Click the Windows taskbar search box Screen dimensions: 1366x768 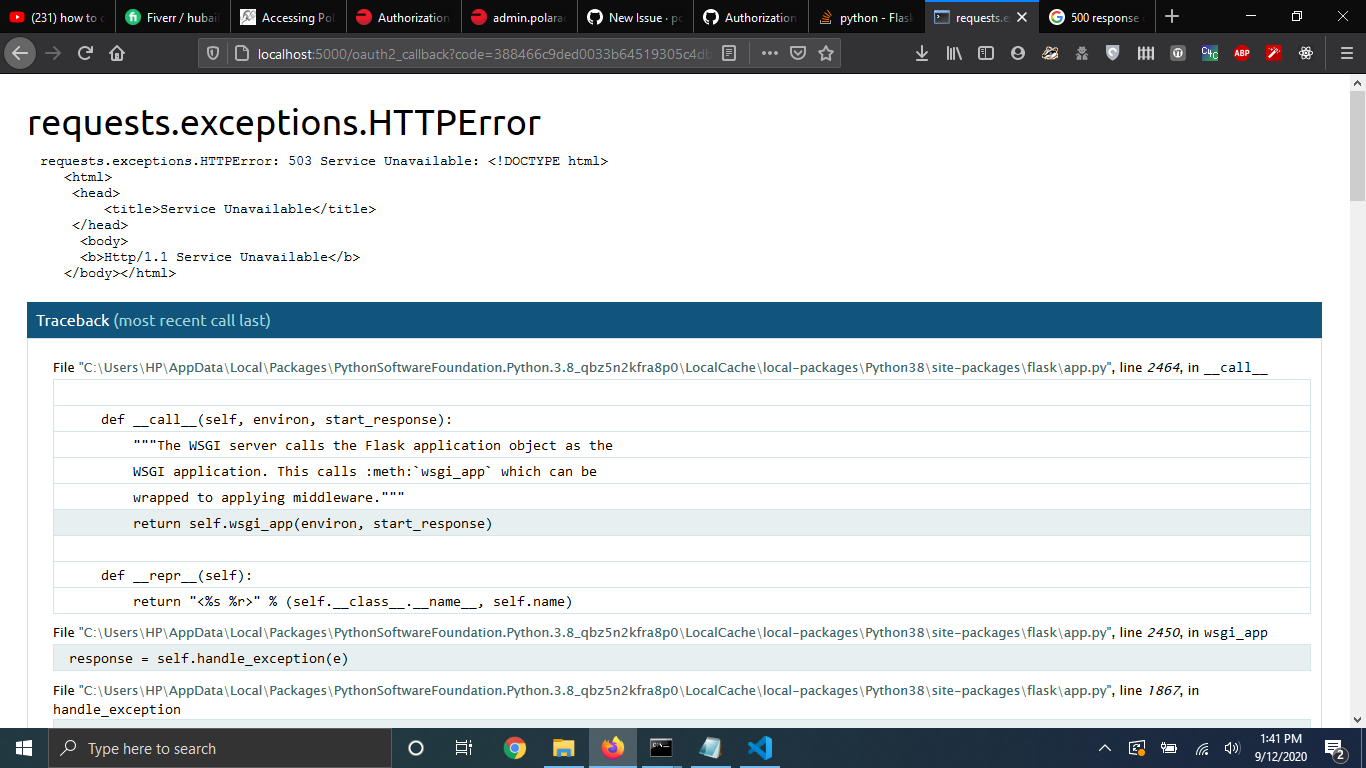pyautogui.click(x=219, y=748)
